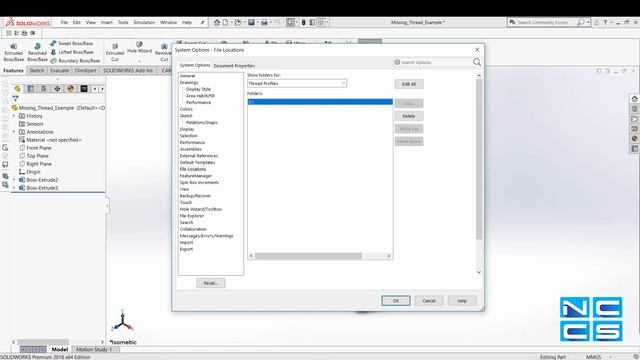Open the Tools menu
Viewport: 640px width, 360px height.
(123, 22)
